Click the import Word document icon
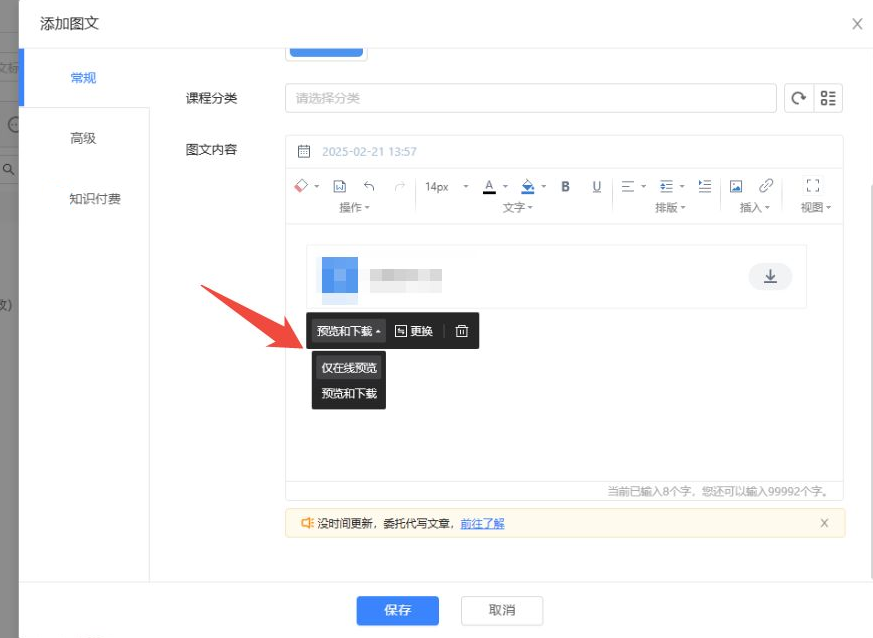 340,186
